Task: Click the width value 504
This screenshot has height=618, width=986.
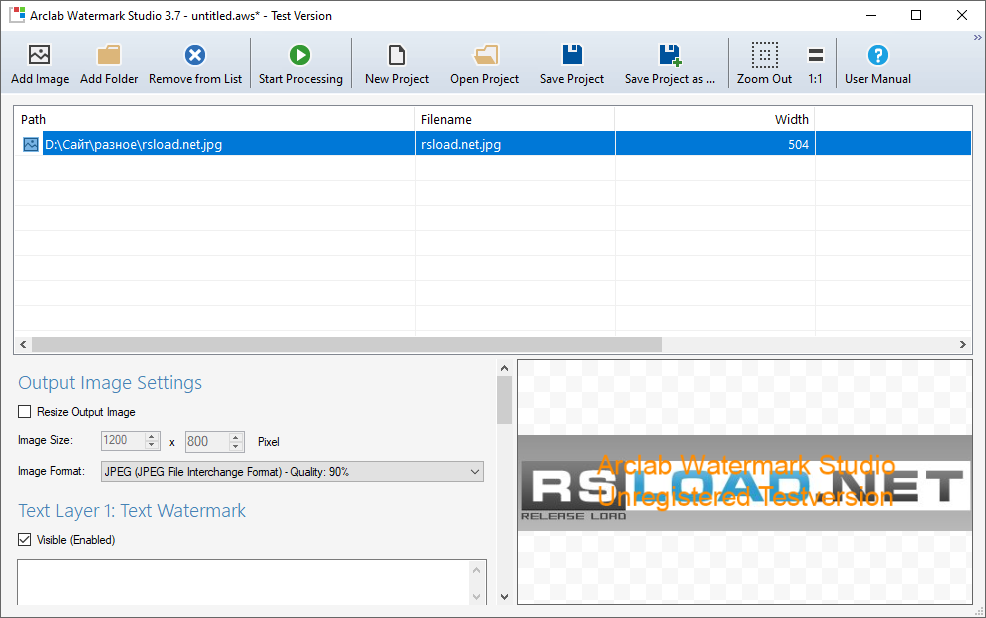Action: click(798, 145)
